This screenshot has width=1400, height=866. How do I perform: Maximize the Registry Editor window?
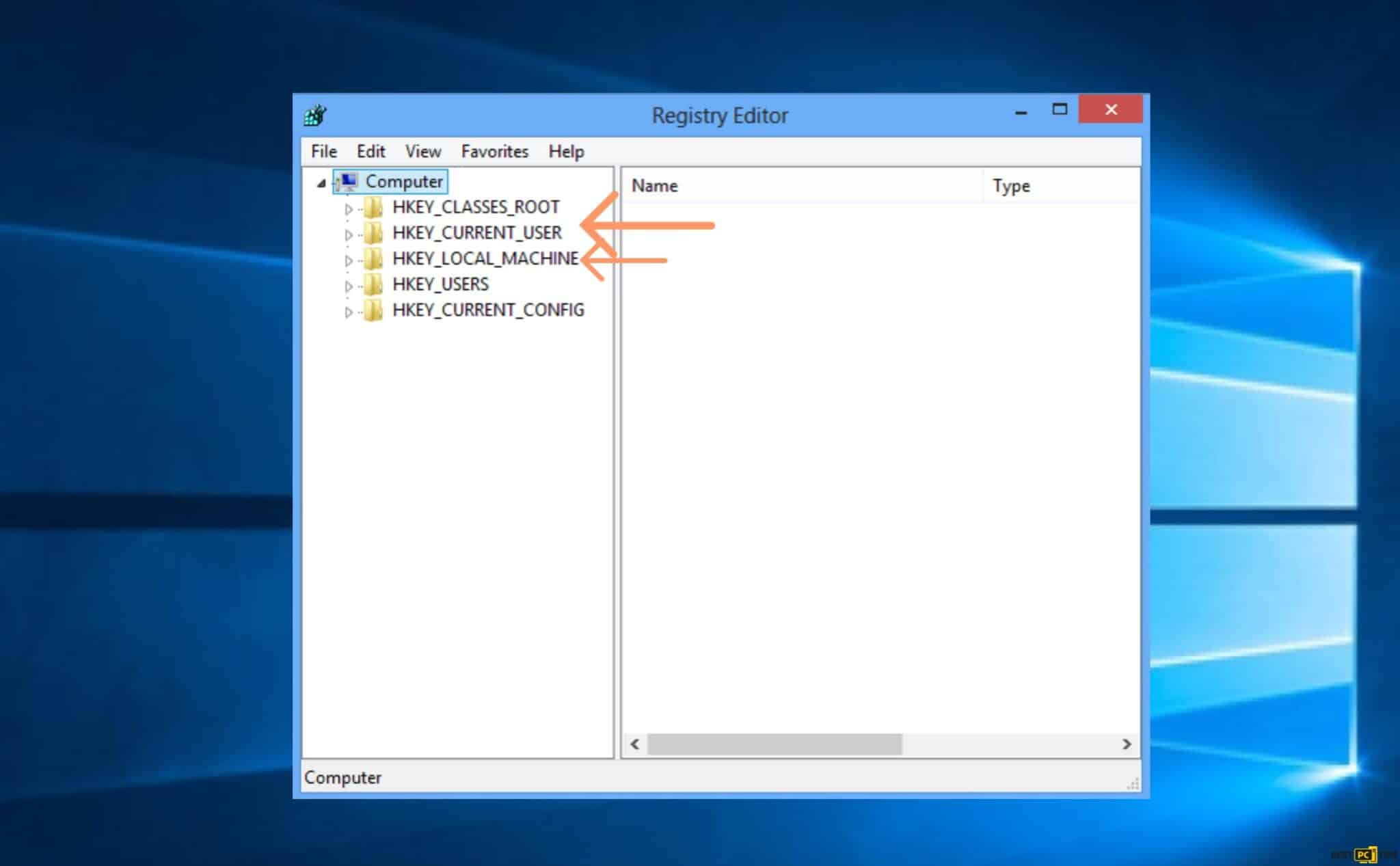pyautogui.click(x=1060, y=109)
